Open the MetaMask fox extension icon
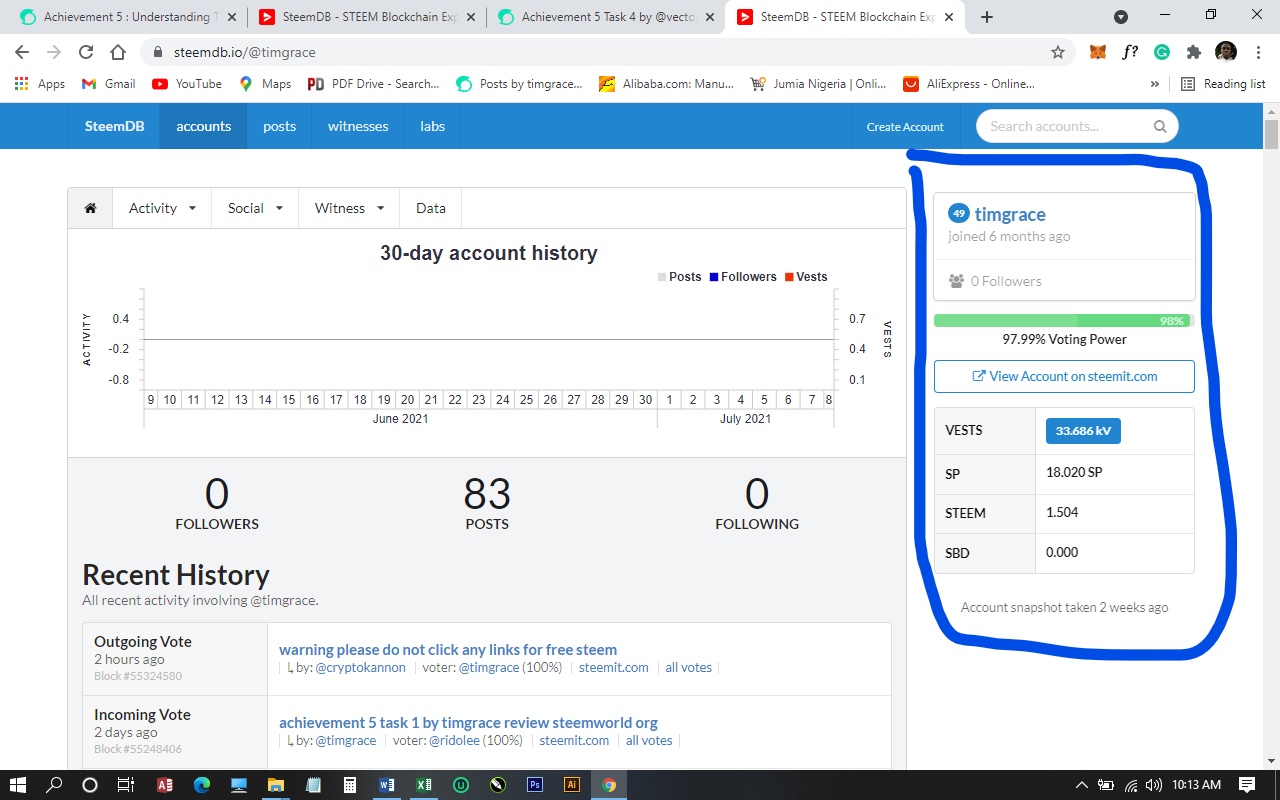This screenshot has width=1280, height=800. click(x=1097, y=52)
